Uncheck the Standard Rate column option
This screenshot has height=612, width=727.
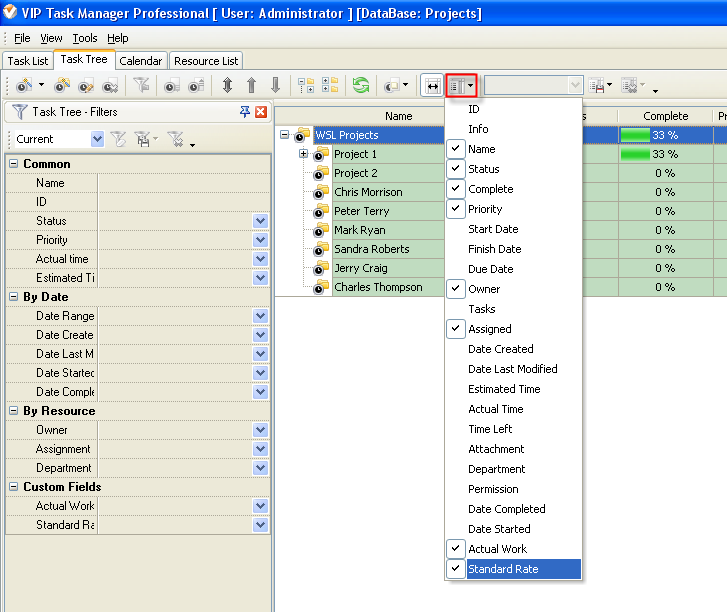click(457, 569)
